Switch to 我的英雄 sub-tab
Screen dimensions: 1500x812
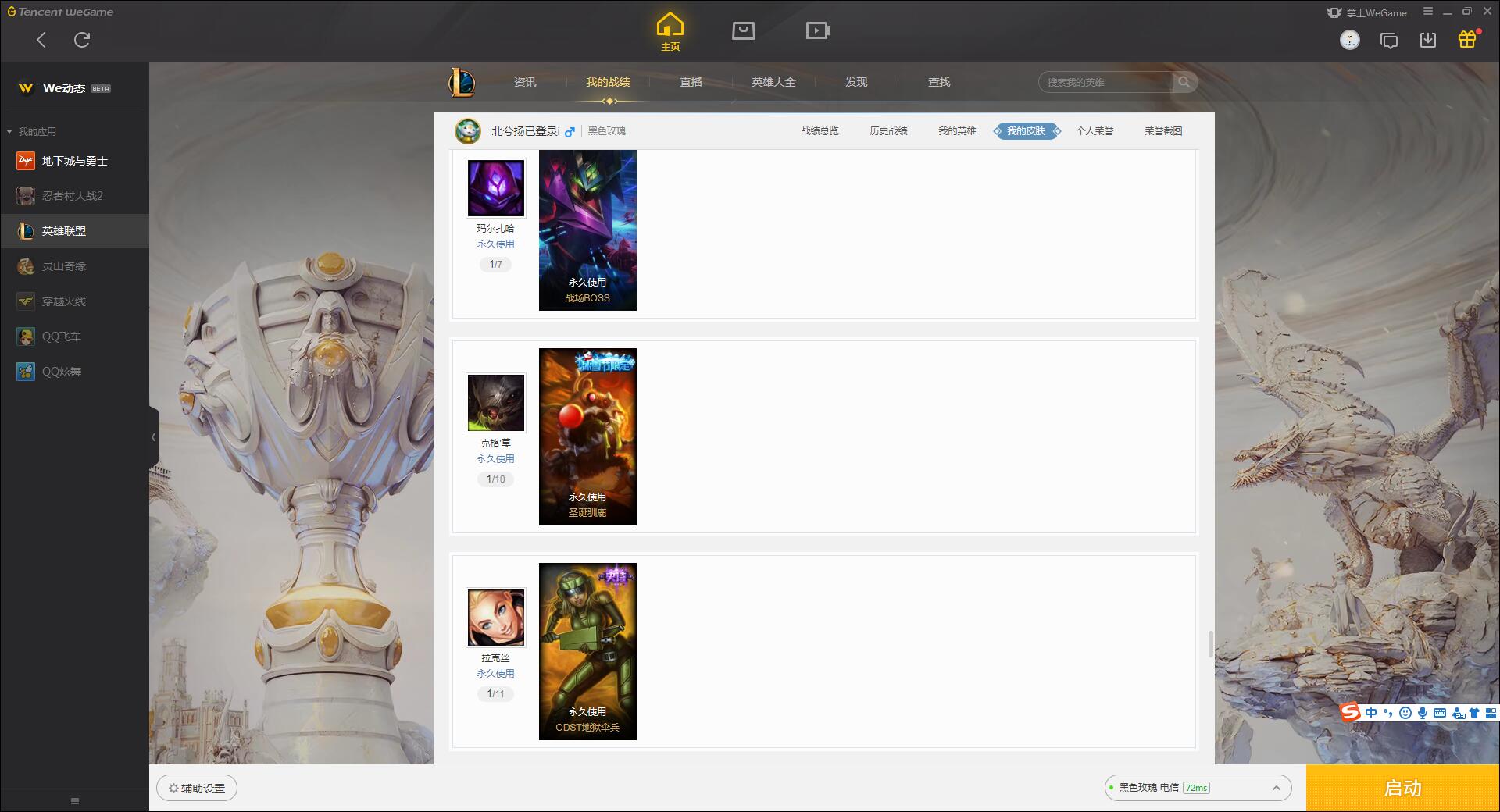pyautogui.click(x=957, y=131)
